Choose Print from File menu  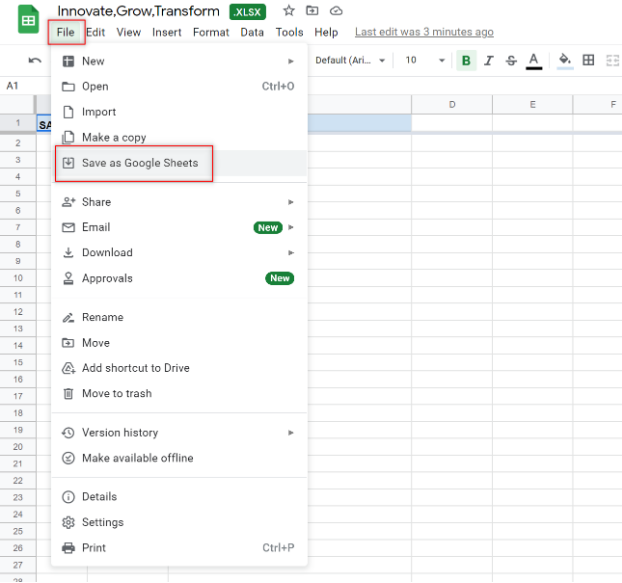(179, 548)
